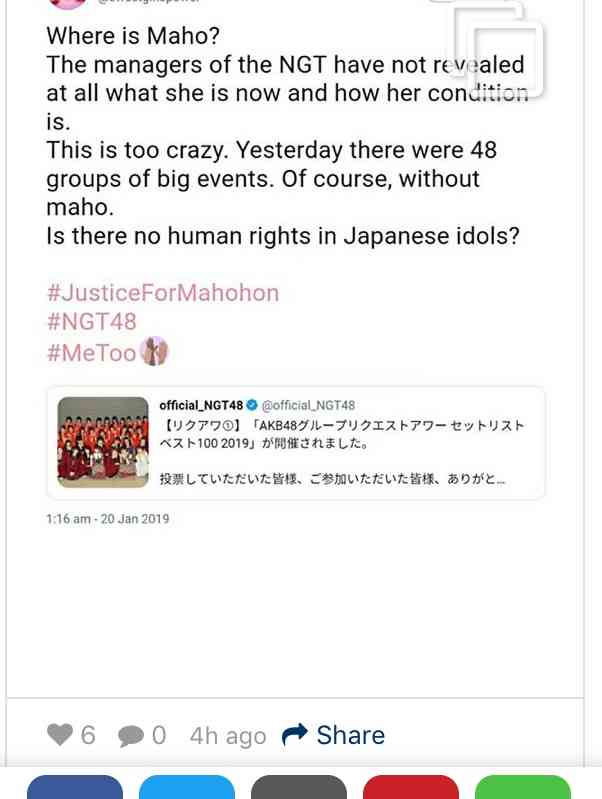This screenshot has width=602, height=799.
Task: Click the raised hands emoji after #MeToo
Action: [x=154, y=351]
